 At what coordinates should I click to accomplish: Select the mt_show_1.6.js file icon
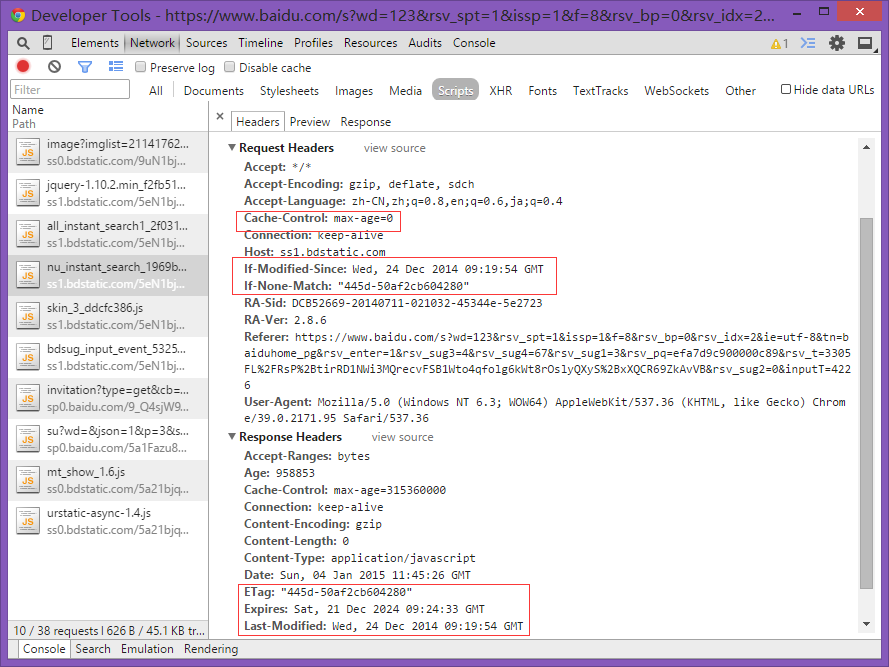click(x=28, y=480)
